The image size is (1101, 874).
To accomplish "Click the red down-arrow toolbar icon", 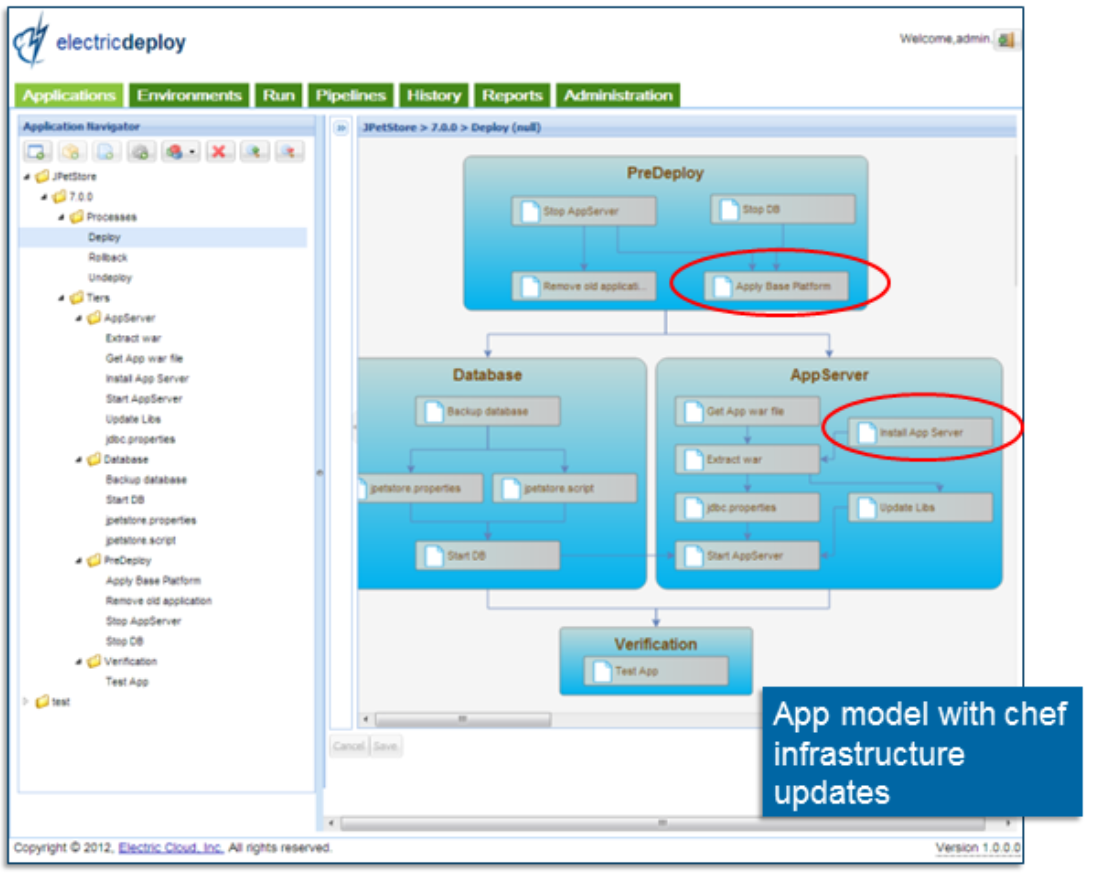I will click(x=289, y=151).
